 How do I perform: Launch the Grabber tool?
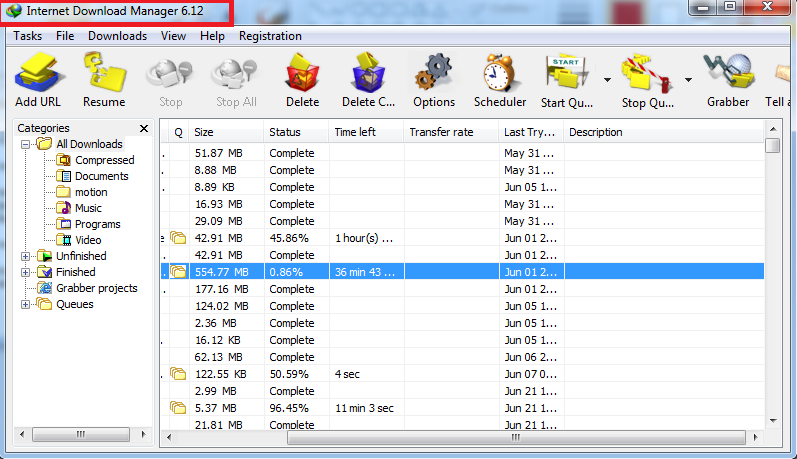click(x=728, y=80)
